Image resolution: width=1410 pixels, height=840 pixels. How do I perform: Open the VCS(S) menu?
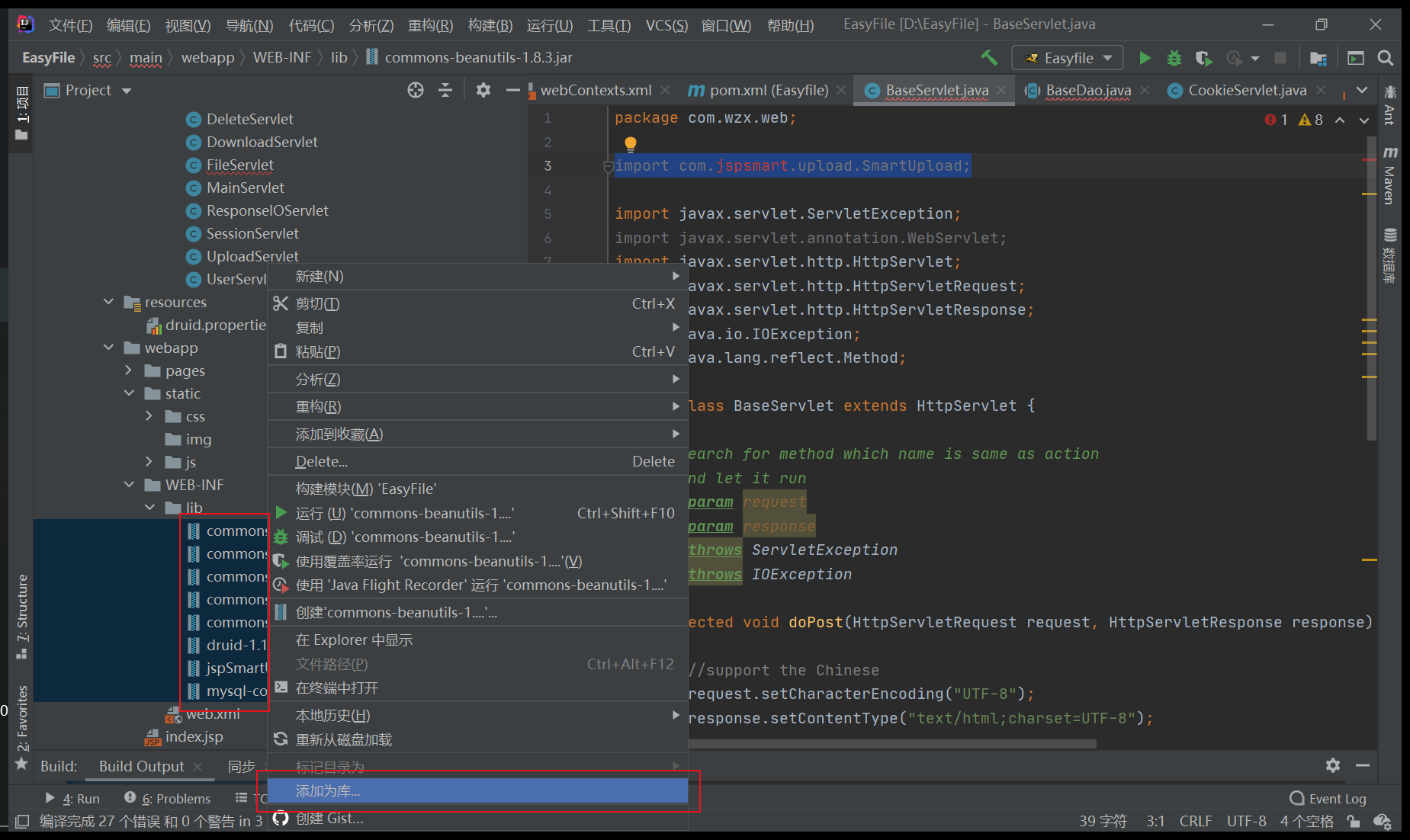click(x=666, y=25)
